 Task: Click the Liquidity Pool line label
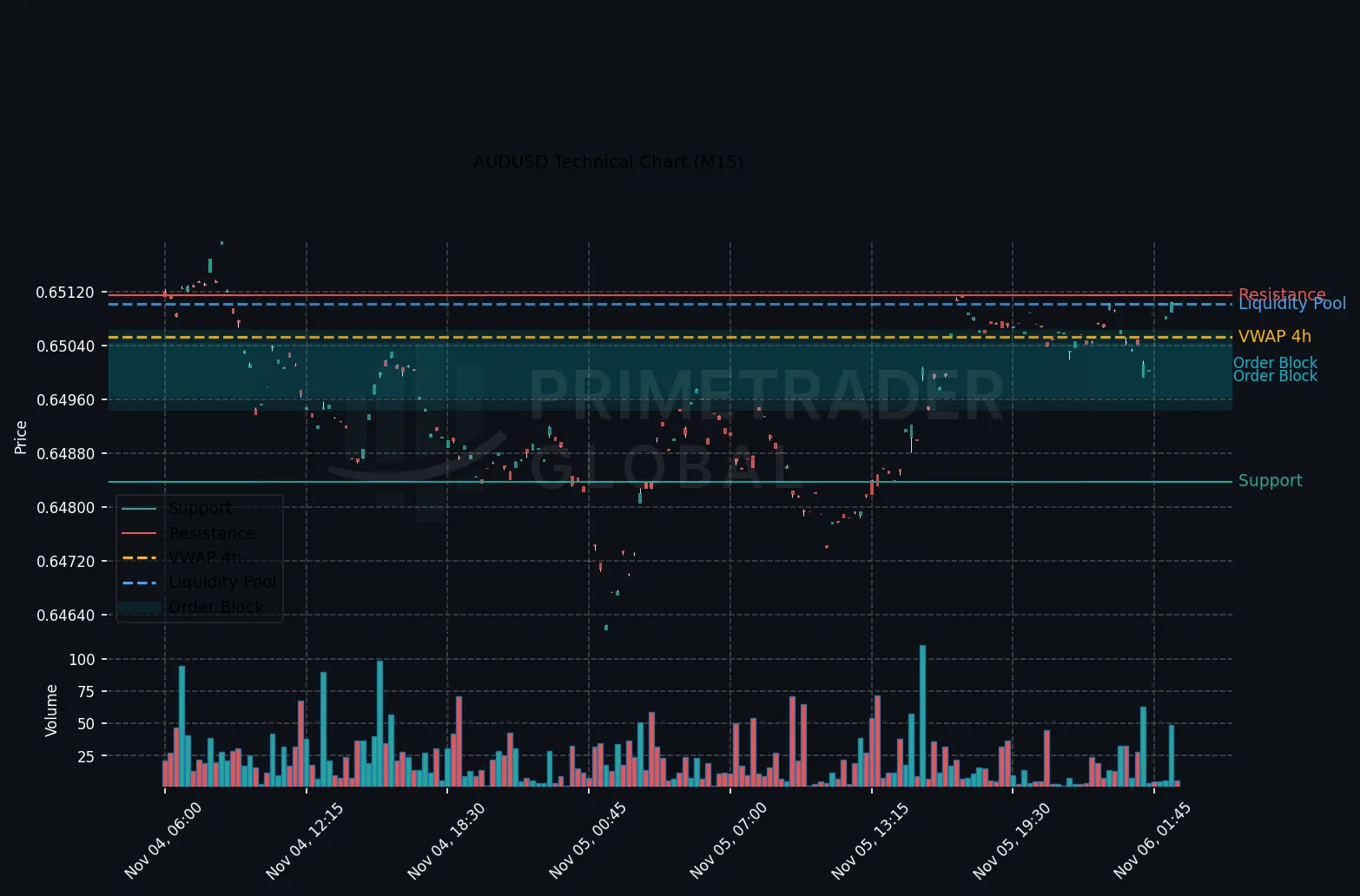[x=1292, y=303]
